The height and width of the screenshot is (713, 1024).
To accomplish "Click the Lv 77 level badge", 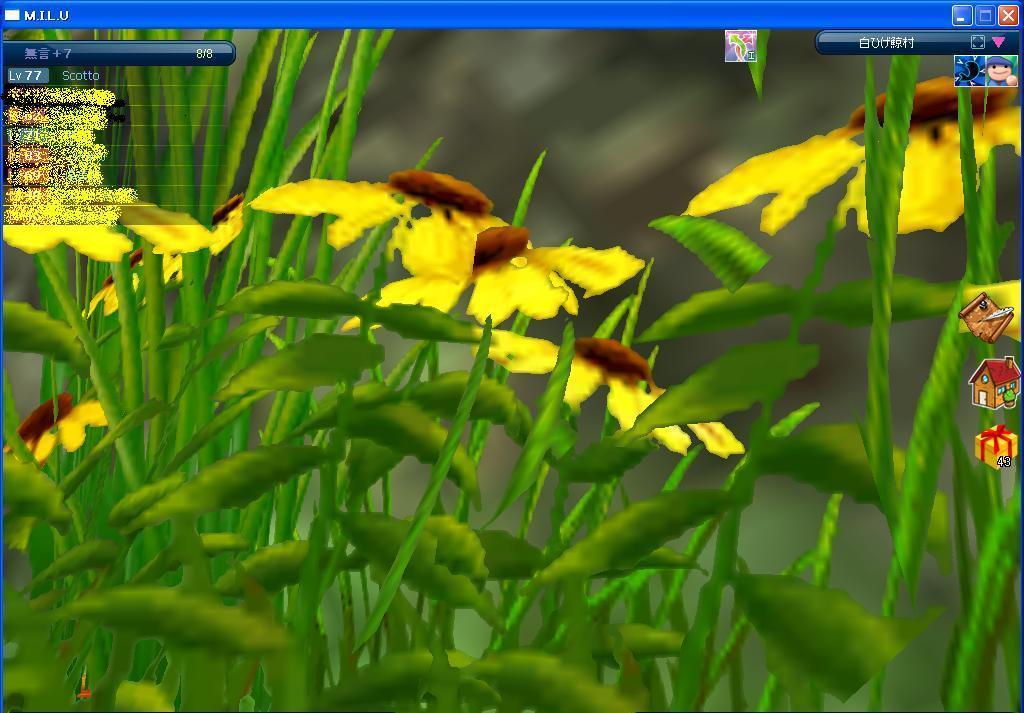I will click(27, 76).
